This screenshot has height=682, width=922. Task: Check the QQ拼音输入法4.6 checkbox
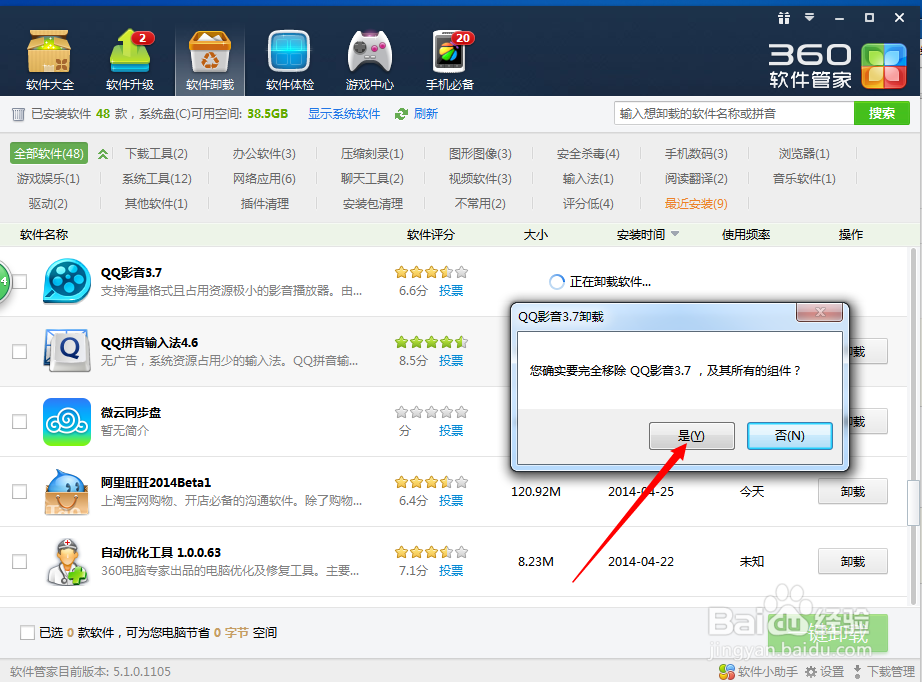(x=17, y=352)
